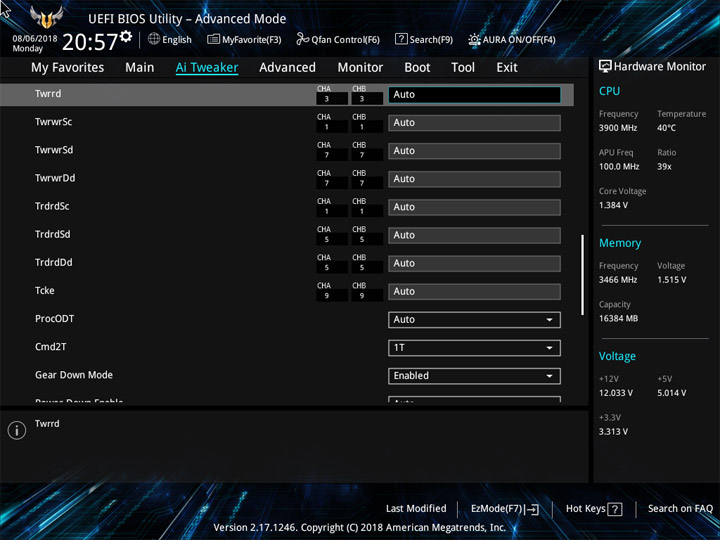Click the TwrwrSd Auto input field

(474, 151)
